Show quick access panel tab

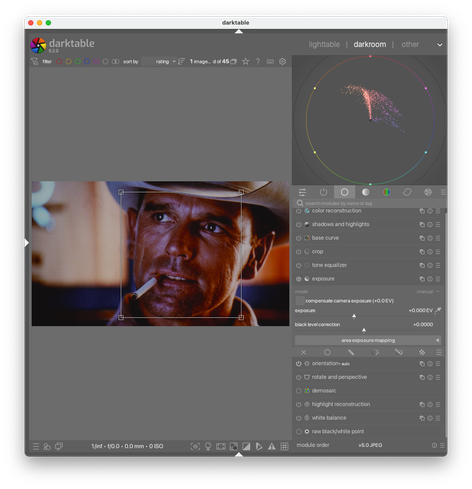point(302,192)
